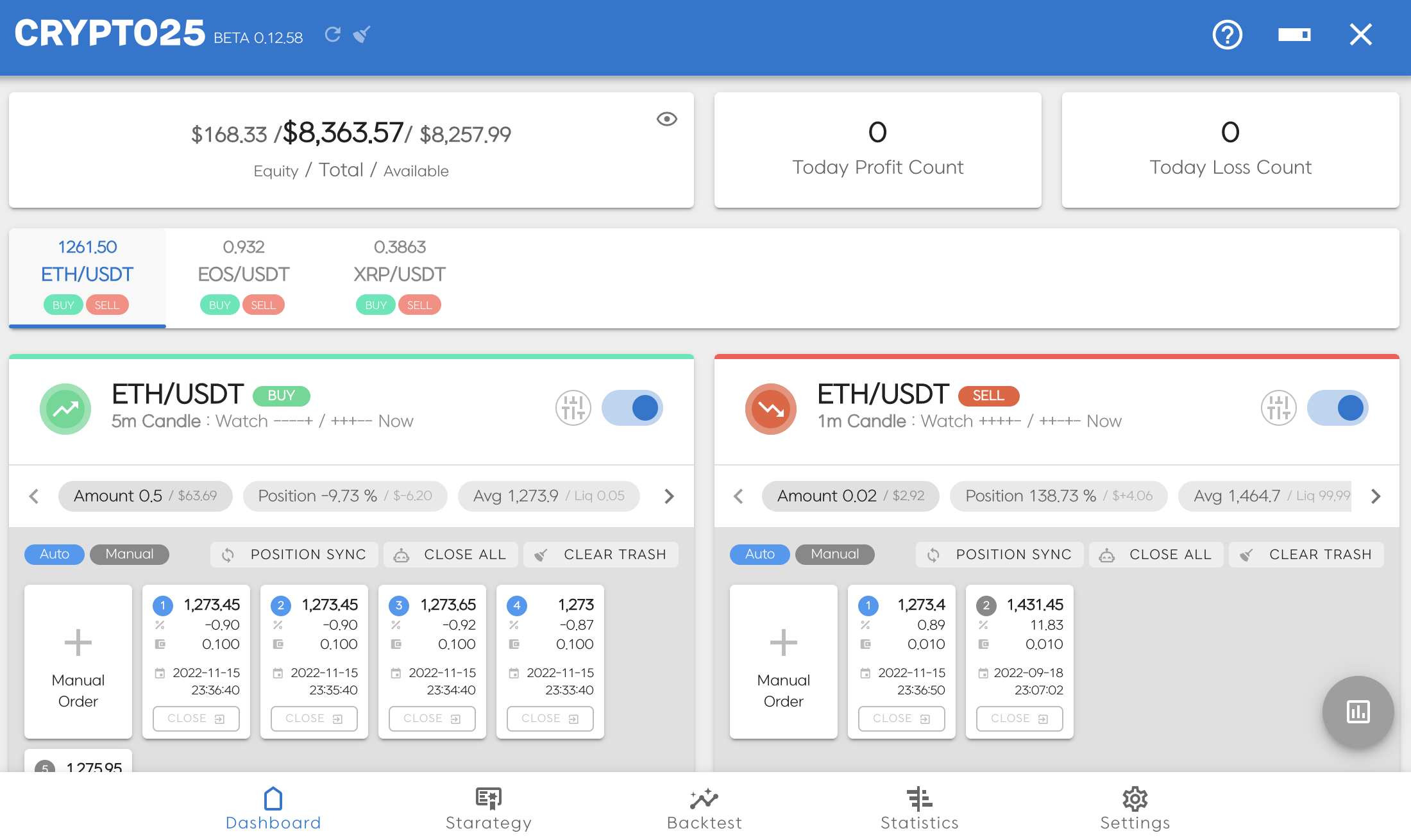Close SELL order dated 2022-09-18
Screen dimensions: 1411x840
(x=1020, y=719)
